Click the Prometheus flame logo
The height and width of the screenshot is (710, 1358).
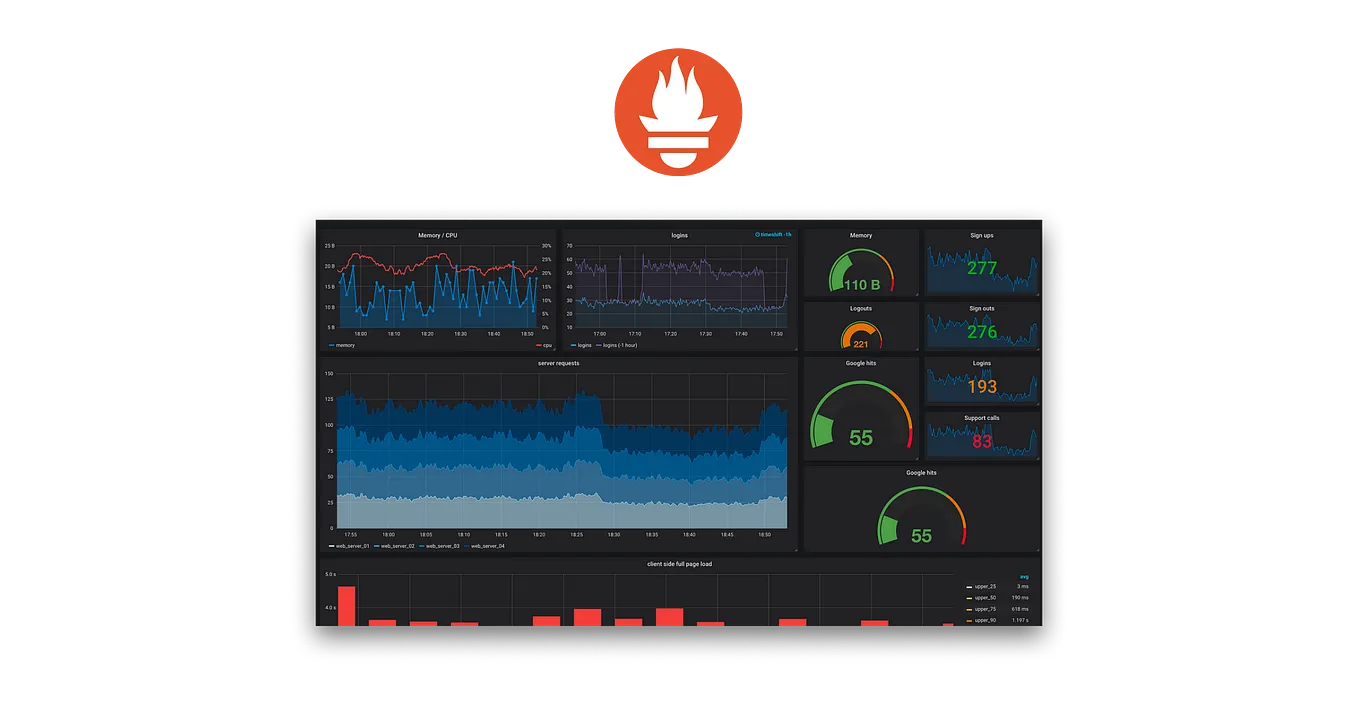pos(678,112)
